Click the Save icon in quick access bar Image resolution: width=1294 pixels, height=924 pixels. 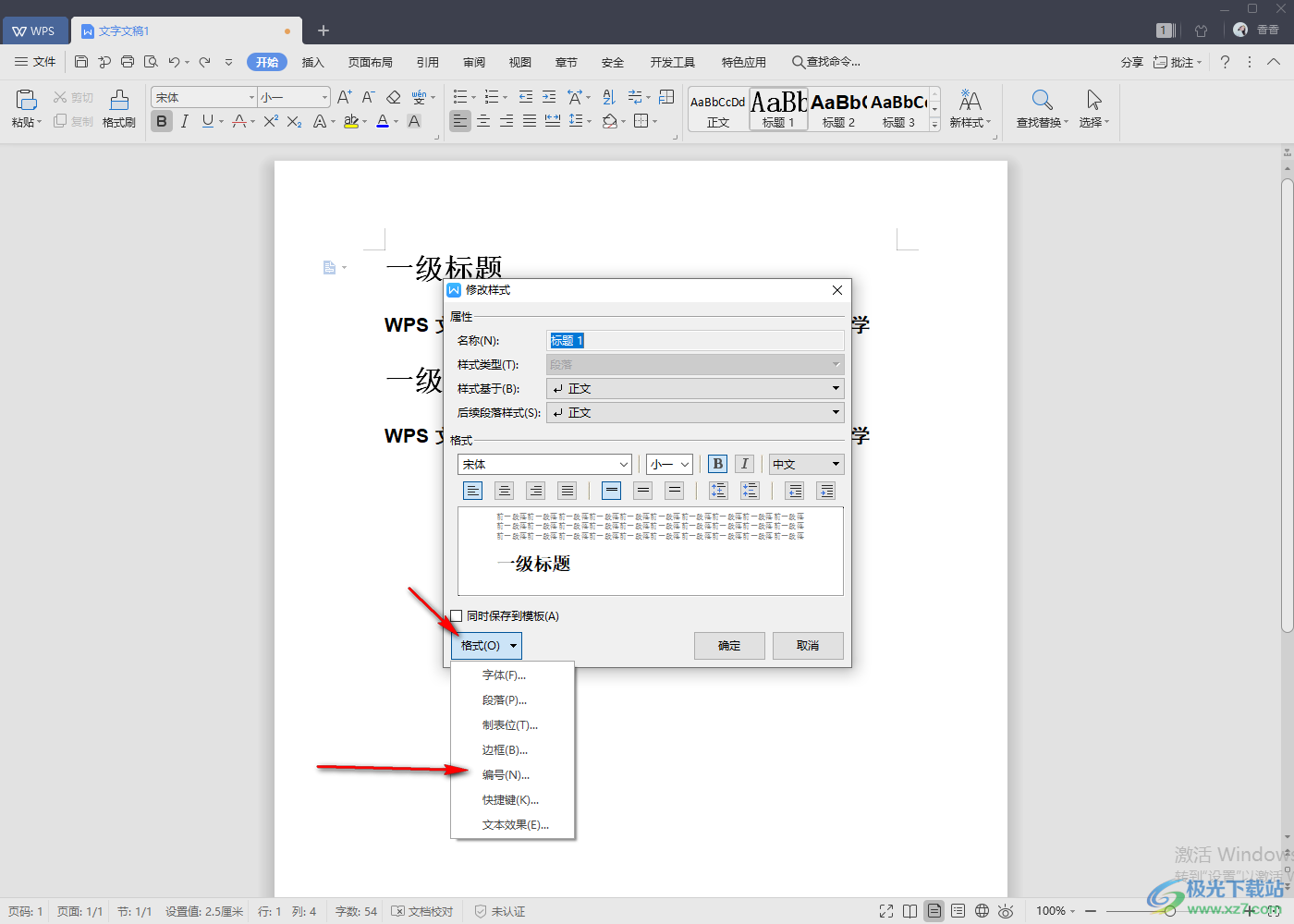(81, 62)
